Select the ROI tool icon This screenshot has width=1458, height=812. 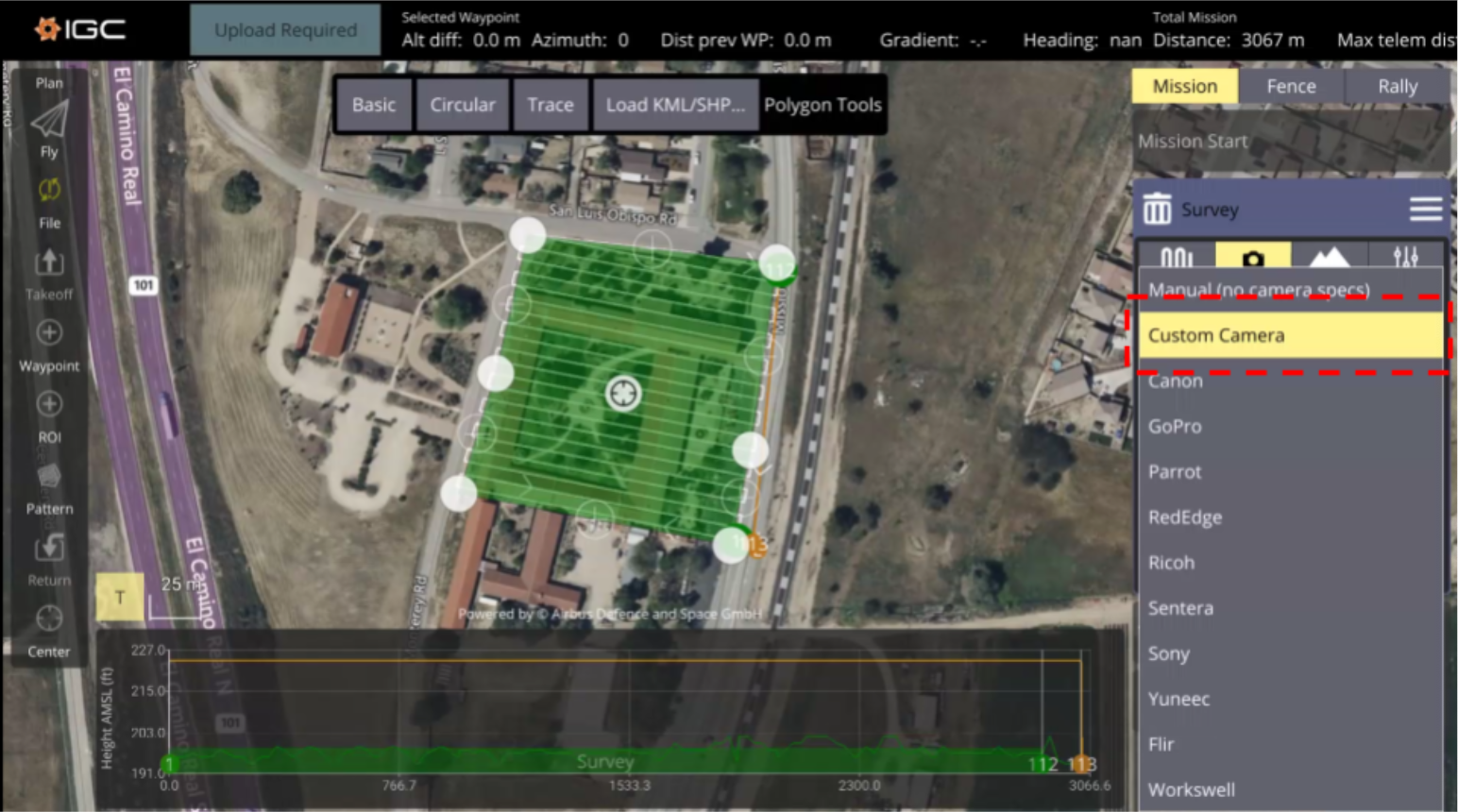point(49,406)
